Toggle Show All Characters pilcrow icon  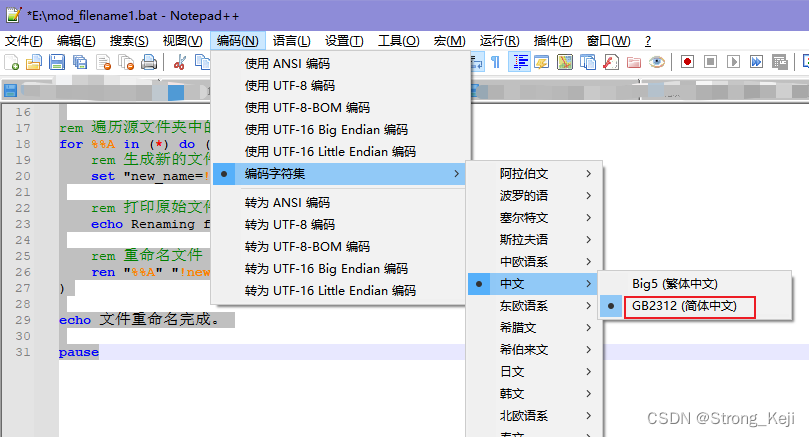coord(495,62)
